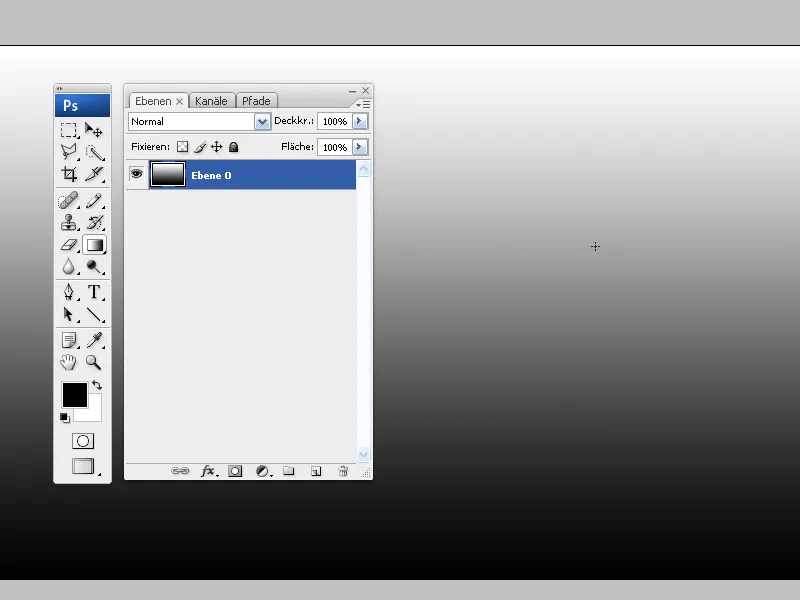
Task: Switch to the Kanäle tab
Action: pyautogui.click(x=211, y=100)
